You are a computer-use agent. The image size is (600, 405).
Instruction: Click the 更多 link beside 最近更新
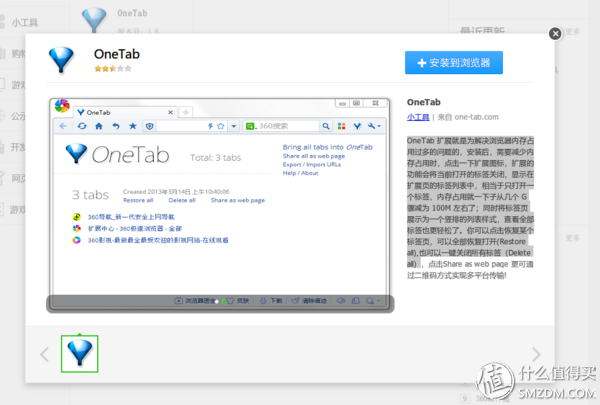pos(572,31)
